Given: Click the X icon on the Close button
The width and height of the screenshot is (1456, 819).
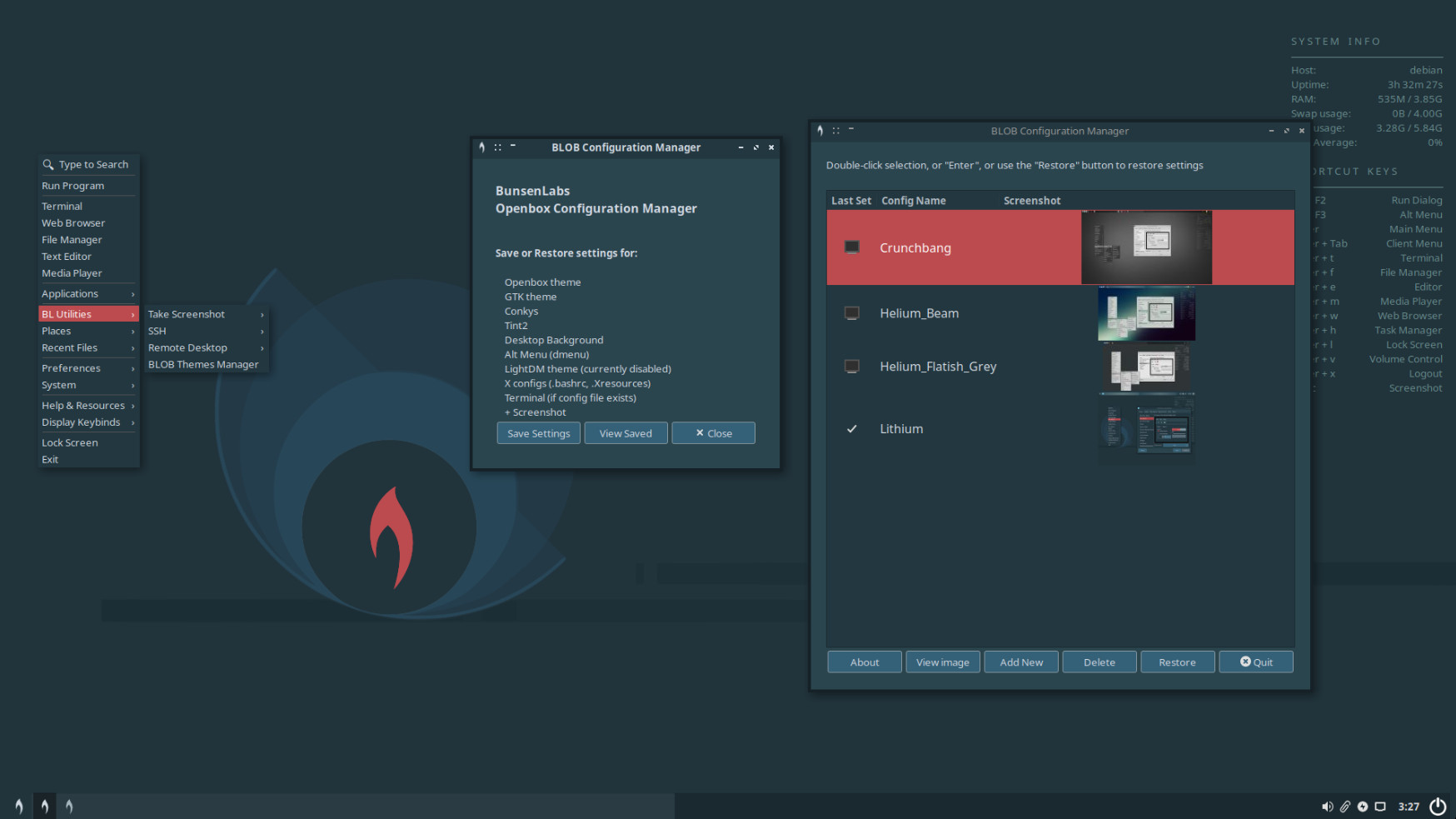Looking at the screenshot, I should tap(700, 432).
